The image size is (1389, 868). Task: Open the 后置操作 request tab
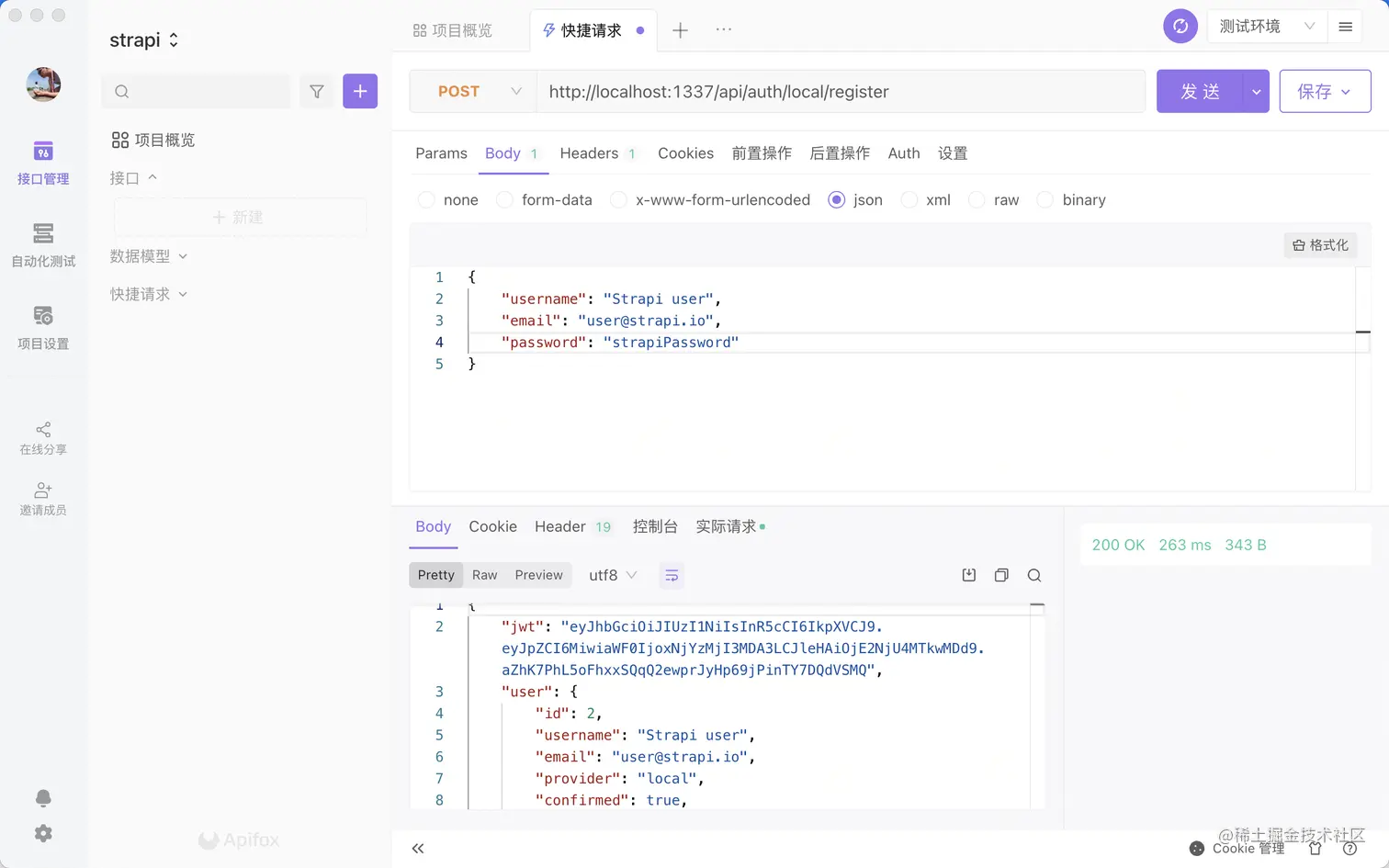[840, 153]
